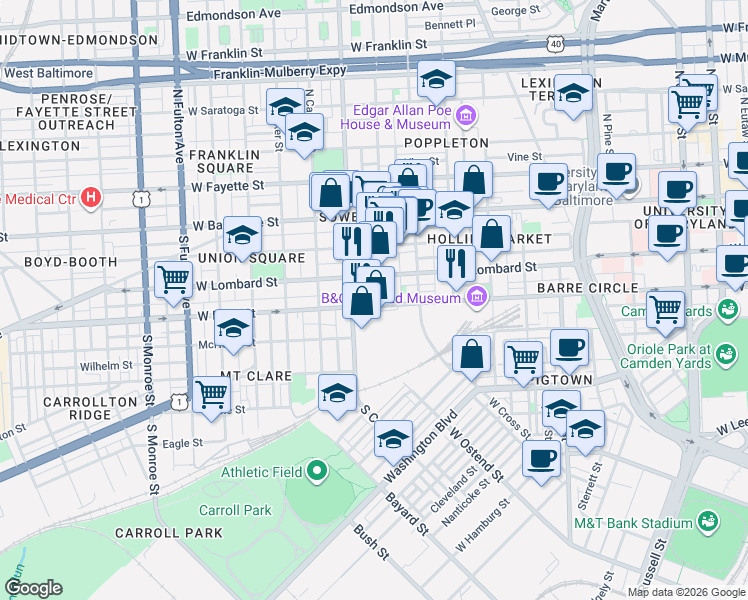This screenshot has width=748, height=600.
Task: Click the W Cross St street label
Action: click(x=510, y=419)
